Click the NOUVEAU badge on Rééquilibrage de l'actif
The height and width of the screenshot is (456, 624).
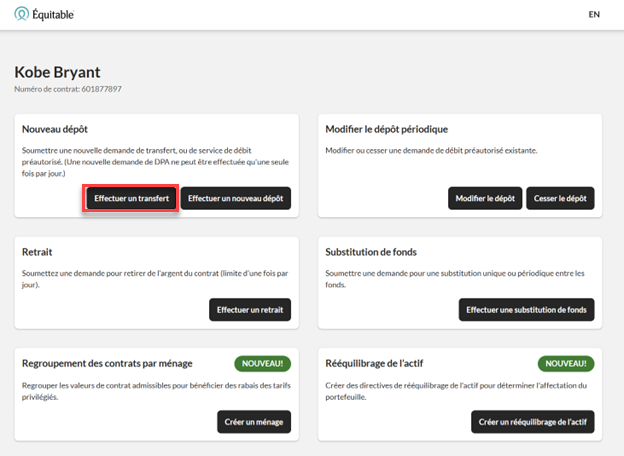pyautogui.click(x=566, y=363)
